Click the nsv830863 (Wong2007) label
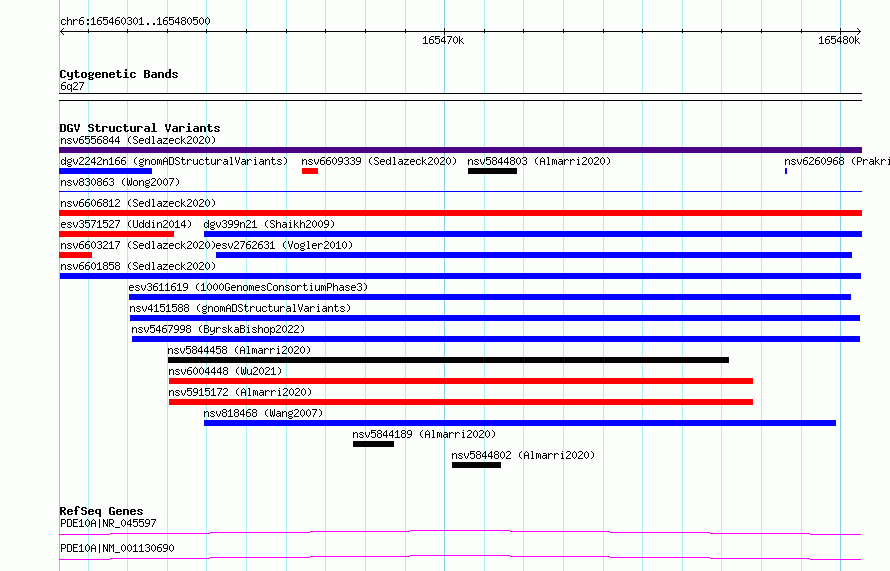 click(x=120, y=182)
